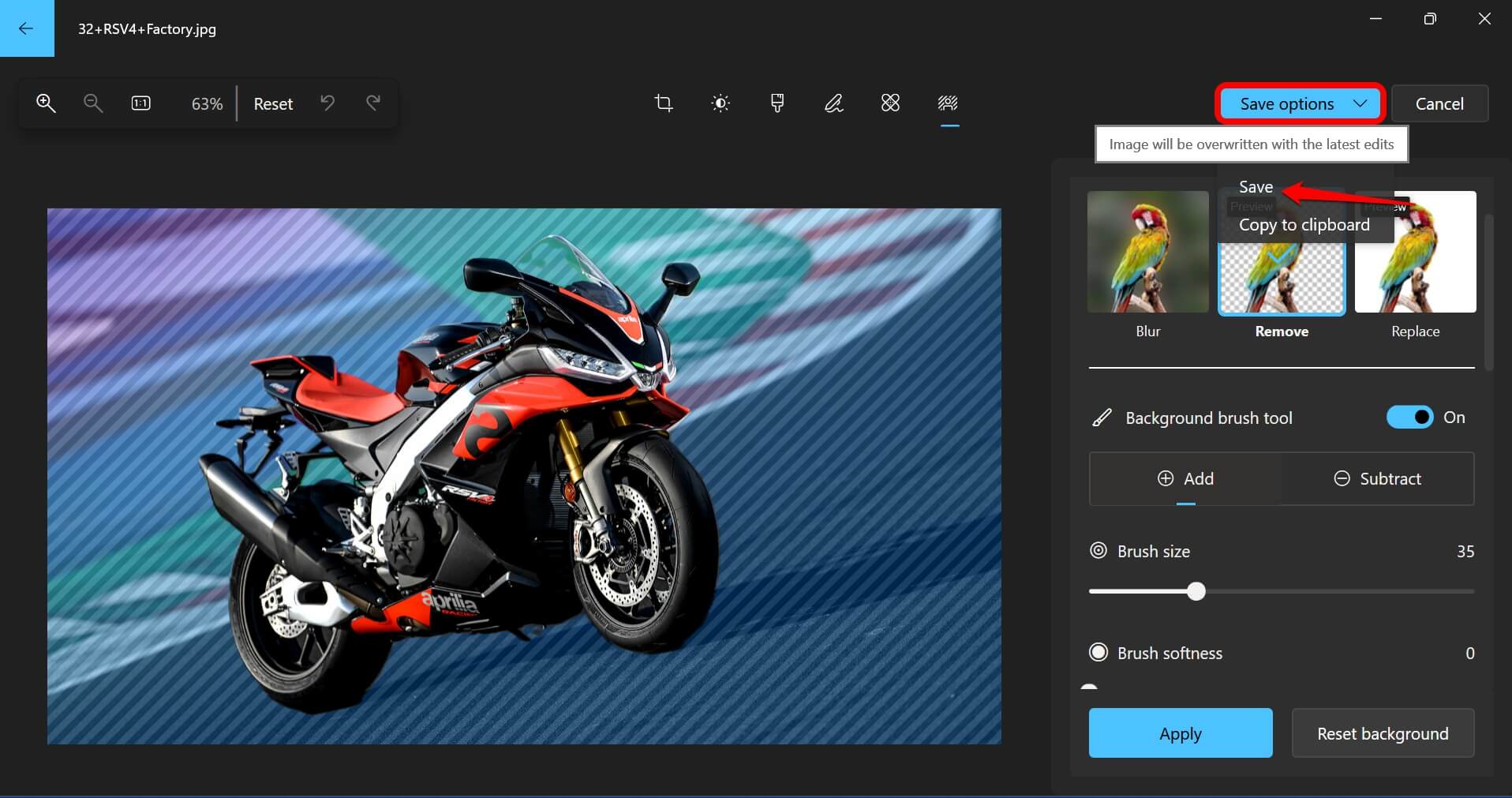
Task: Click the 63% zoom level value
Action: pyautogui.click(x=207, y=104)
